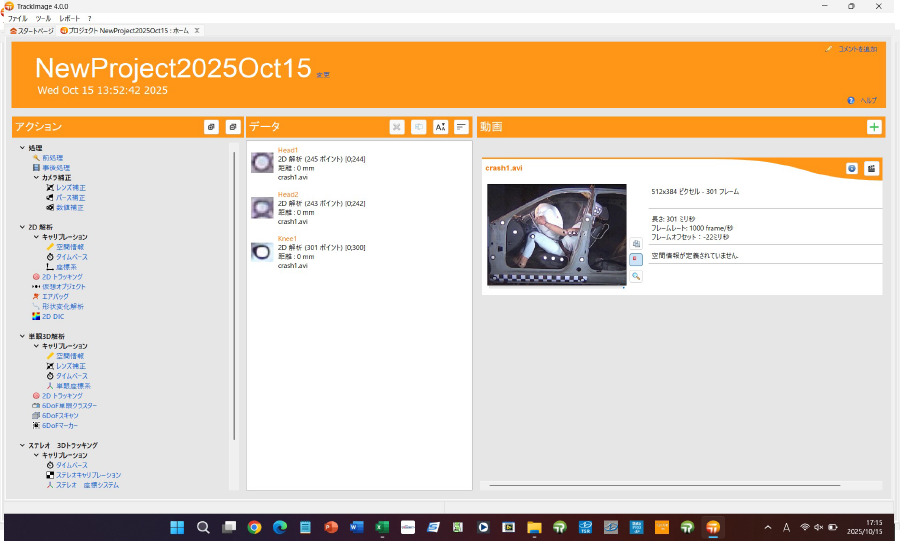Open Excel from the Windows taskbar

381,527
